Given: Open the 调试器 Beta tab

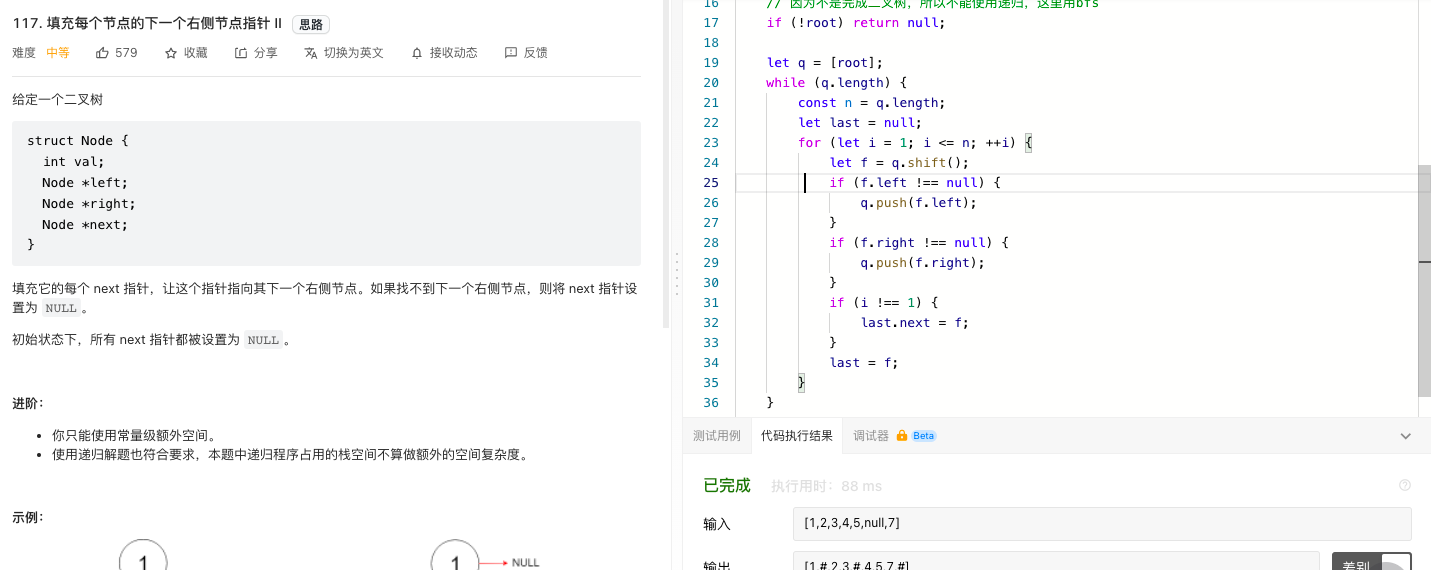Looking at the screenshot, I should pyautogui.click(x=895, y=436).
